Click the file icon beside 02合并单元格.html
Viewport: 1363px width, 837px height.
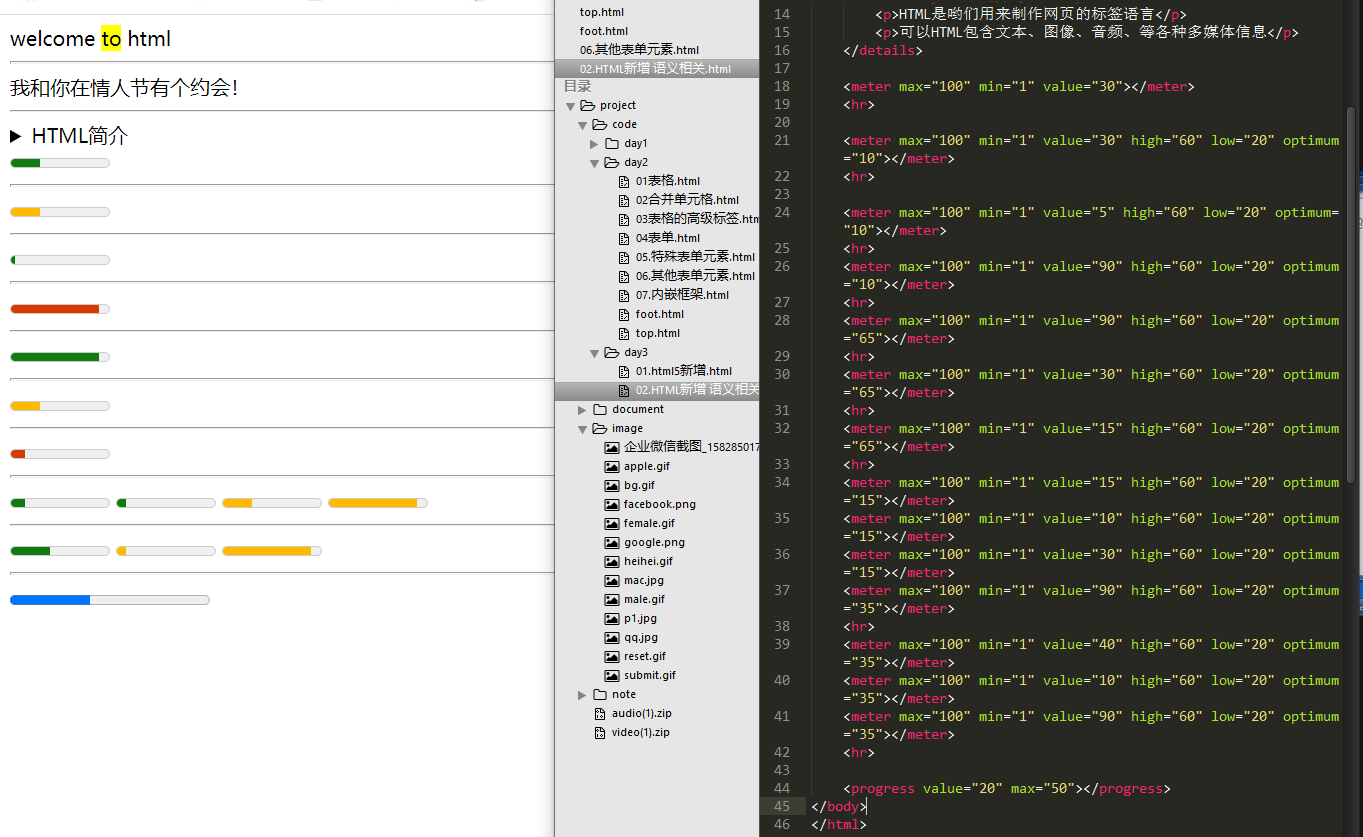pyautogui.click(x=624, y=200)
